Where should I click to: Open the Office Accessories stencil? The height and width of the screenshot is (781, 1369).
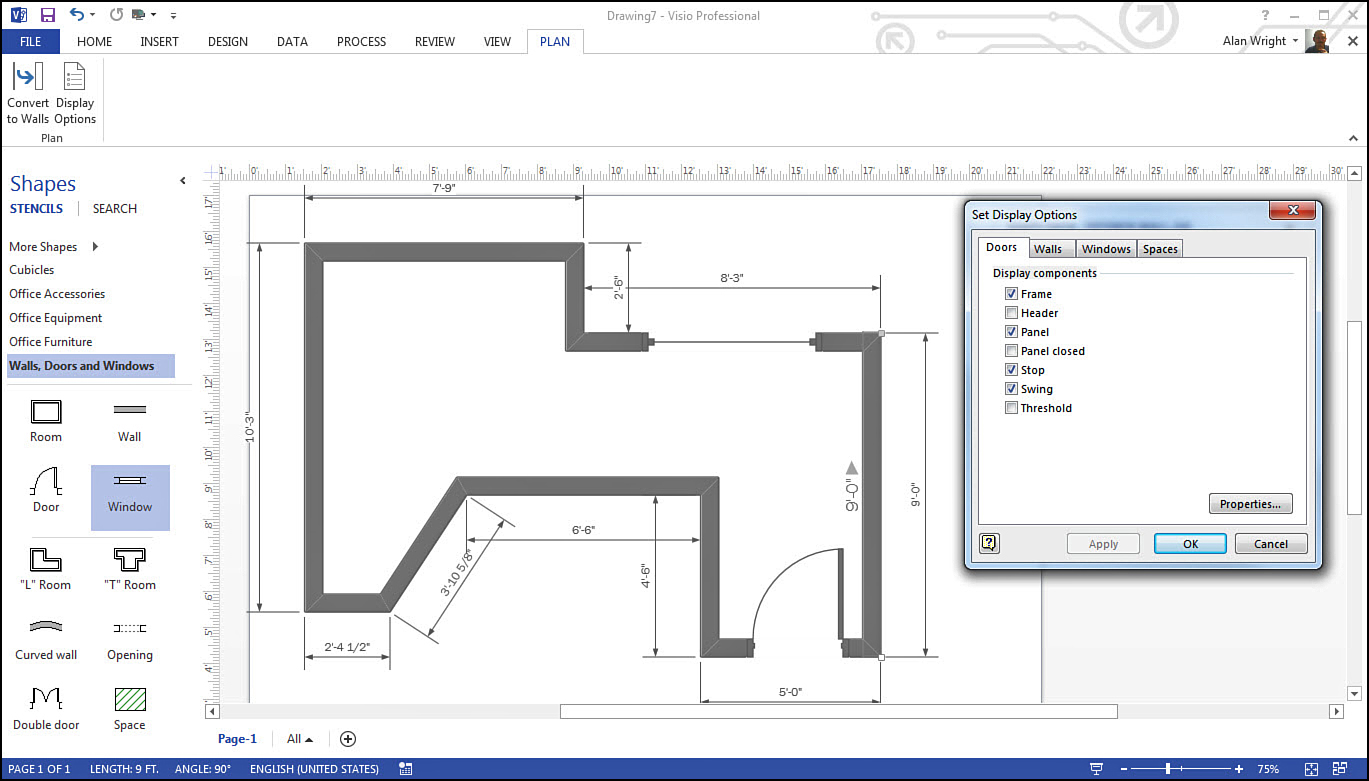pos(57,294)
